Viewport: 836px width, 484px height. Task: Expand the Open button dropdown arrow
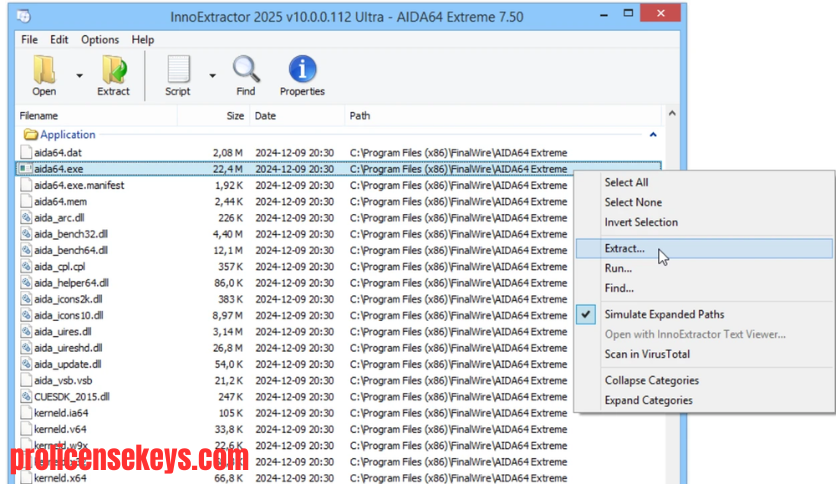coord(79,76)
